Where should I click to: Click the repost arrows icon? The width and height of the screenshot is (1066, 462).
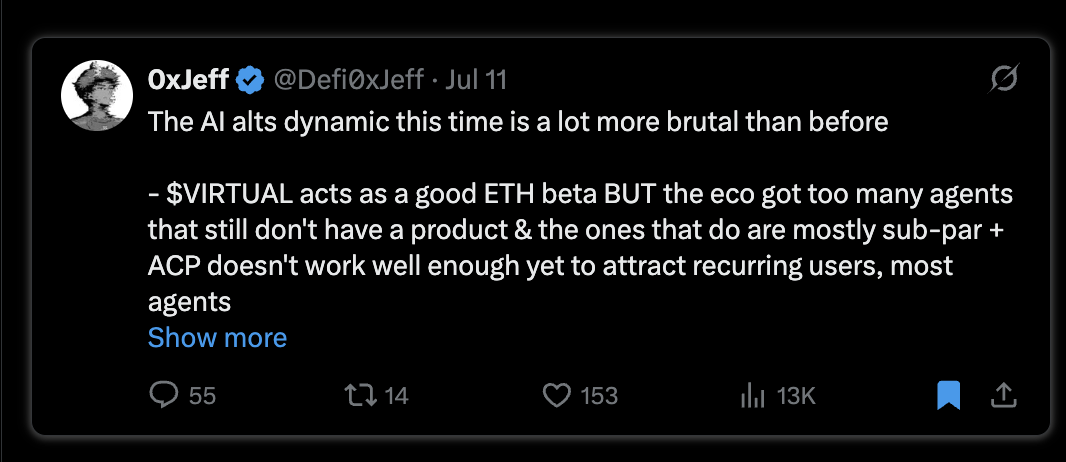point(360,395)
